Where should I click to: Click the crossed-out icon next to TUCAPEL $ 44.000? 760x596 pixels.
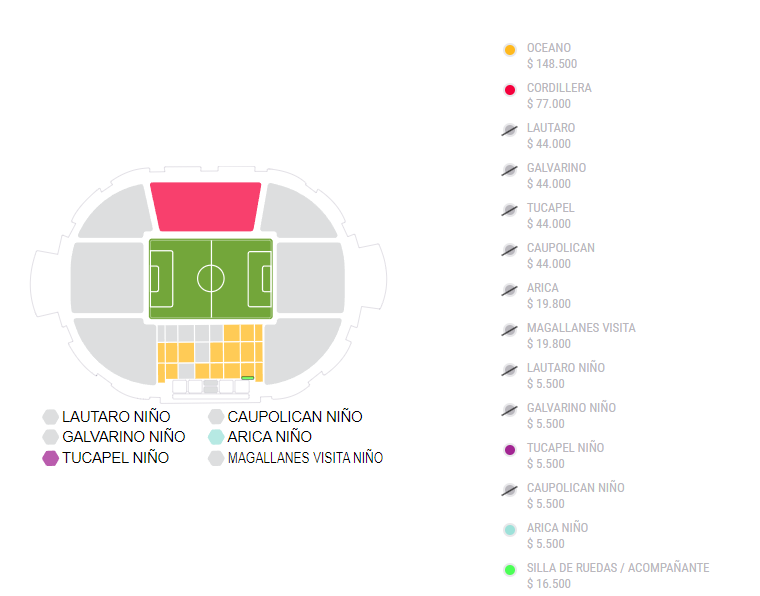(x=510, y=210)
